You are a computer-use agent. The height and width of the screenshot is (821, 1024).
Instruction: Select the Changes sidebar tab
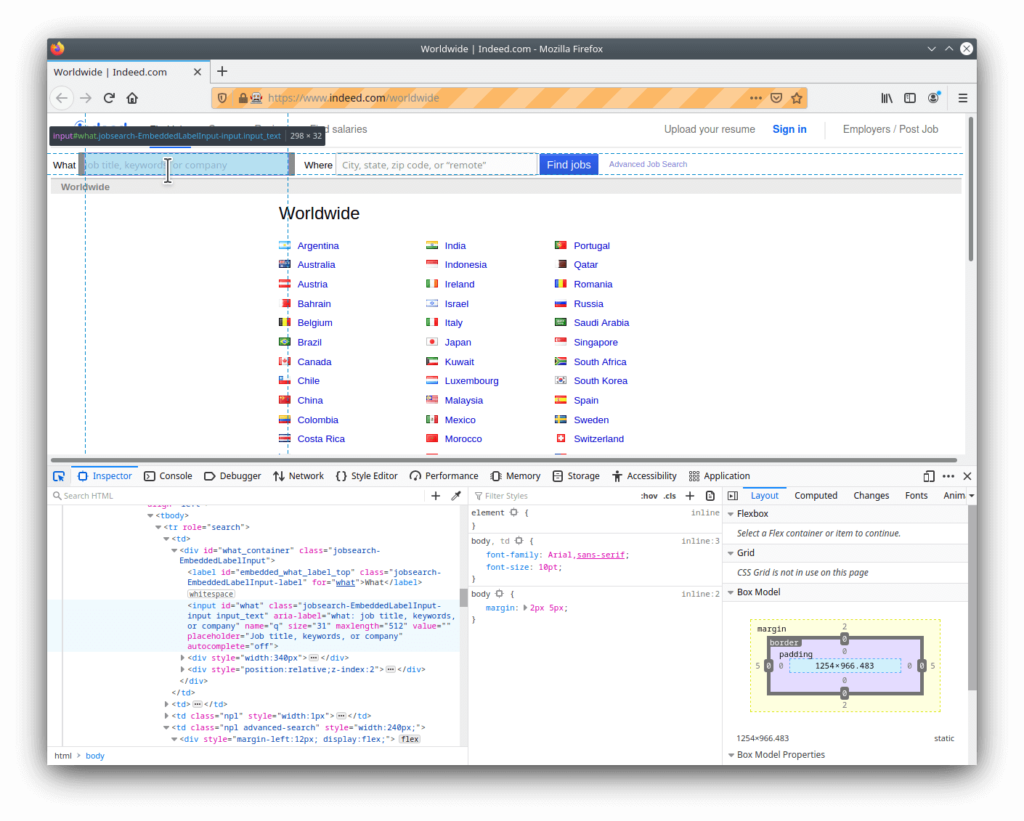[x=871, y=496]
